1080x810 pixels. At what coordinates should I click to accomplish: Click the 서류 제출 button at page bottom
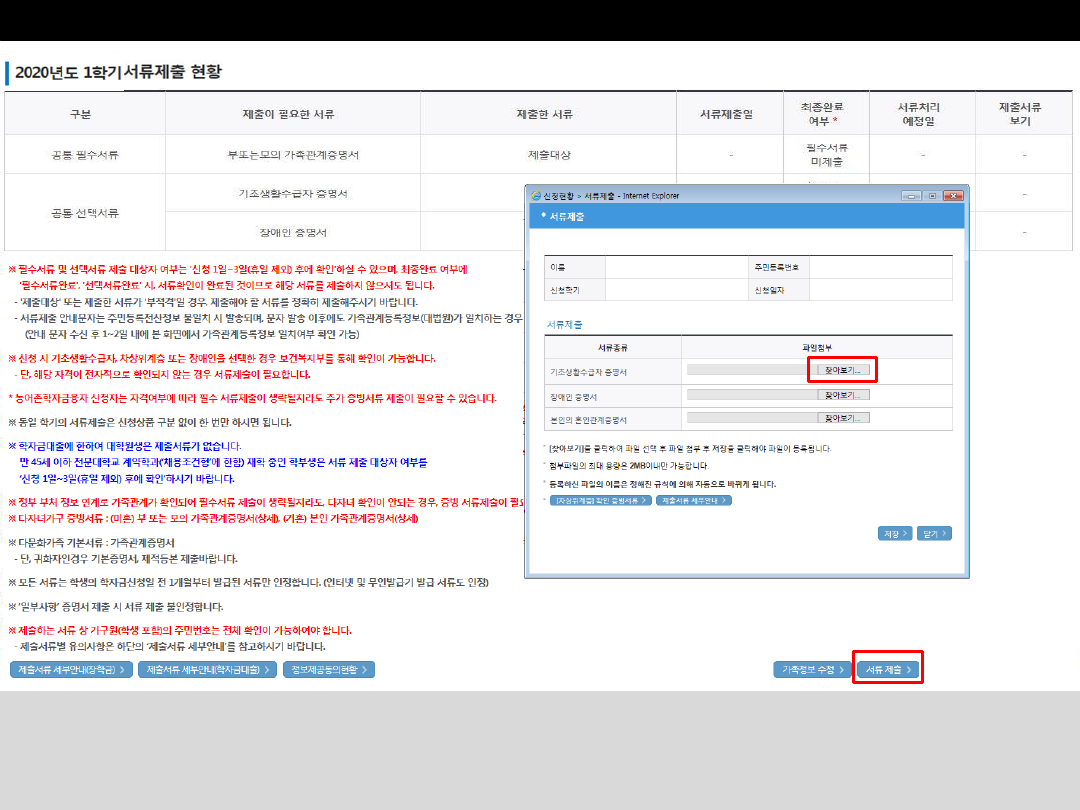tap(888, 669)
